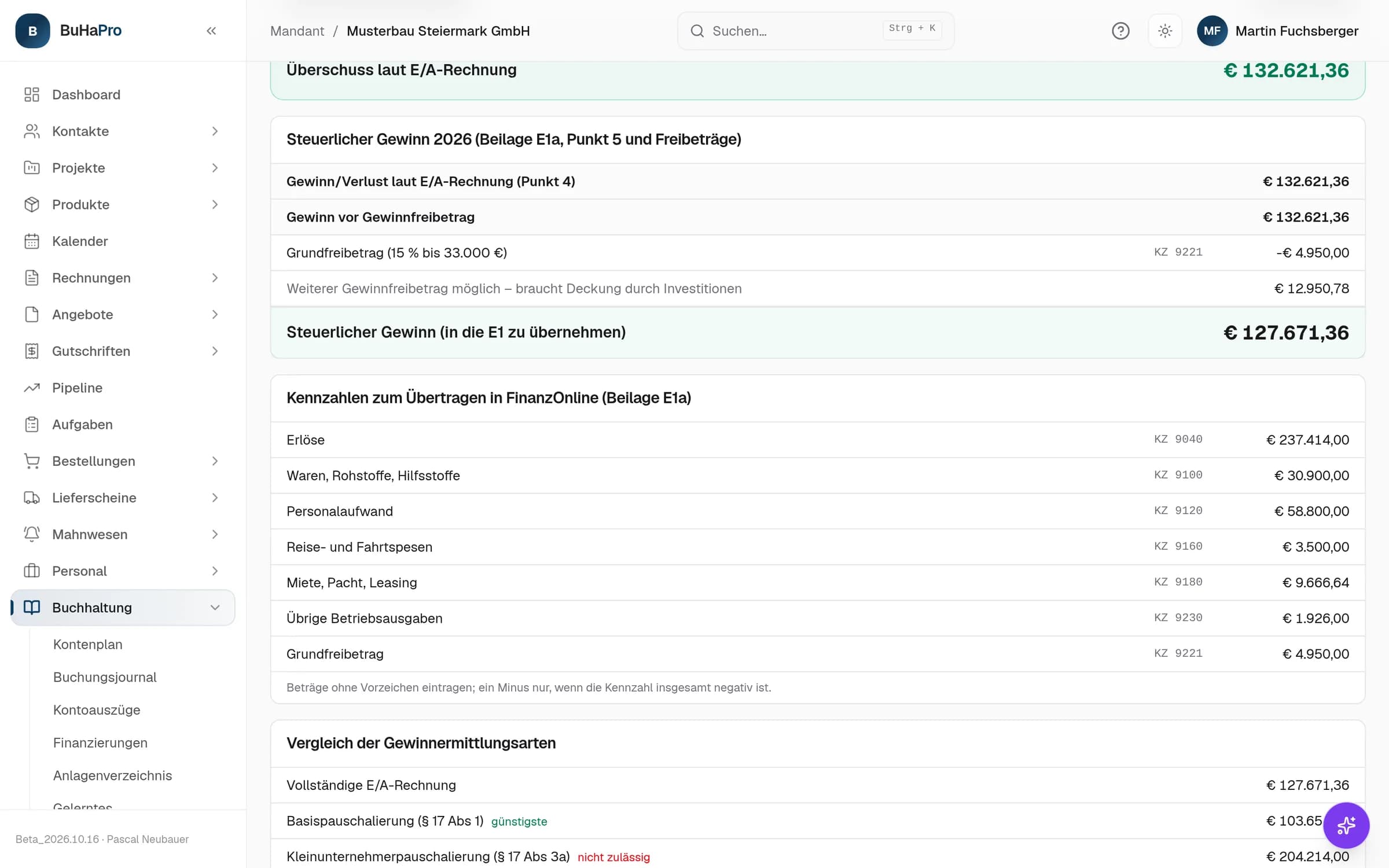The image size is (1389, 868).
Task: Click the Aufgaben clipboard icon
Action: coord(32,424)
